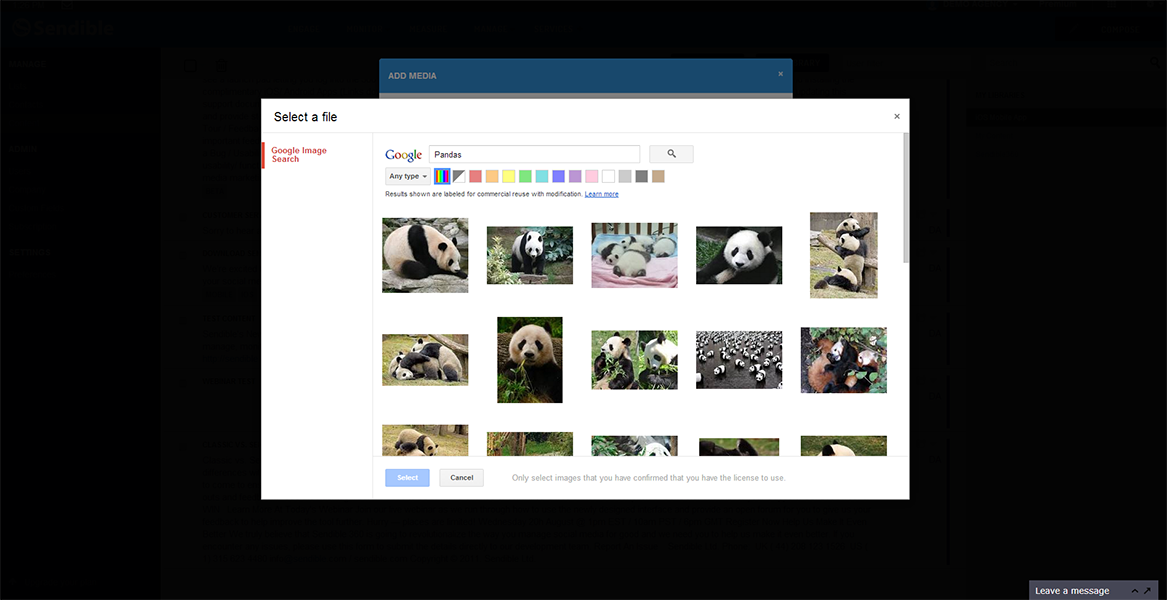Click the results list vertical scrollbar
1167x600 pixels.
[905, 200]
